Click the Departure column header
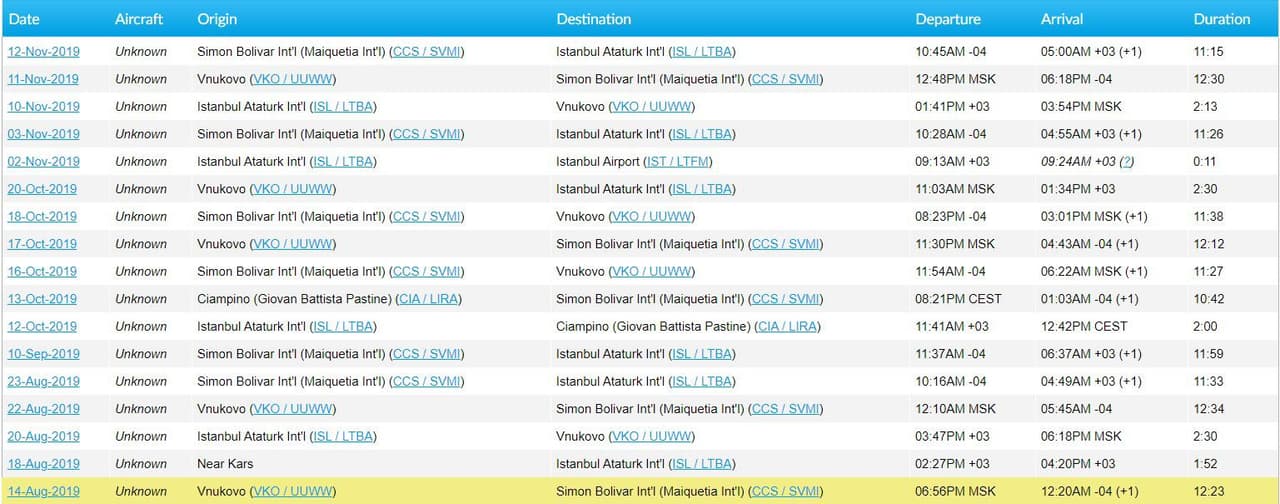Image resolution: width=1280 pixels, height=504 pixels. (948, 19)
